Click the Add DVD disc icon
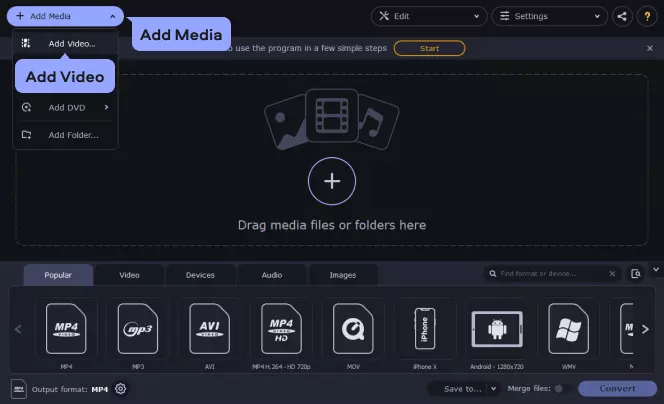The height and width of the screenshot is (404, 664). [26, 108]
